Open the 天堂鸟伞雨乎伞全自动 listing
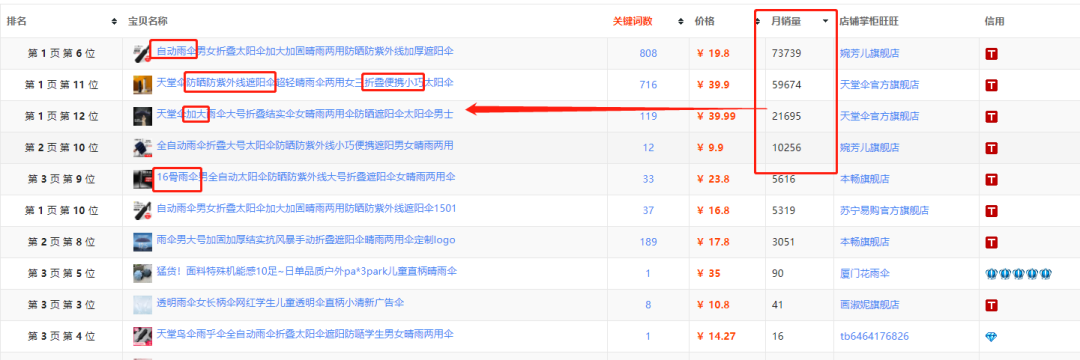This screenshot has height=360, width=1080. coord(305,334)
